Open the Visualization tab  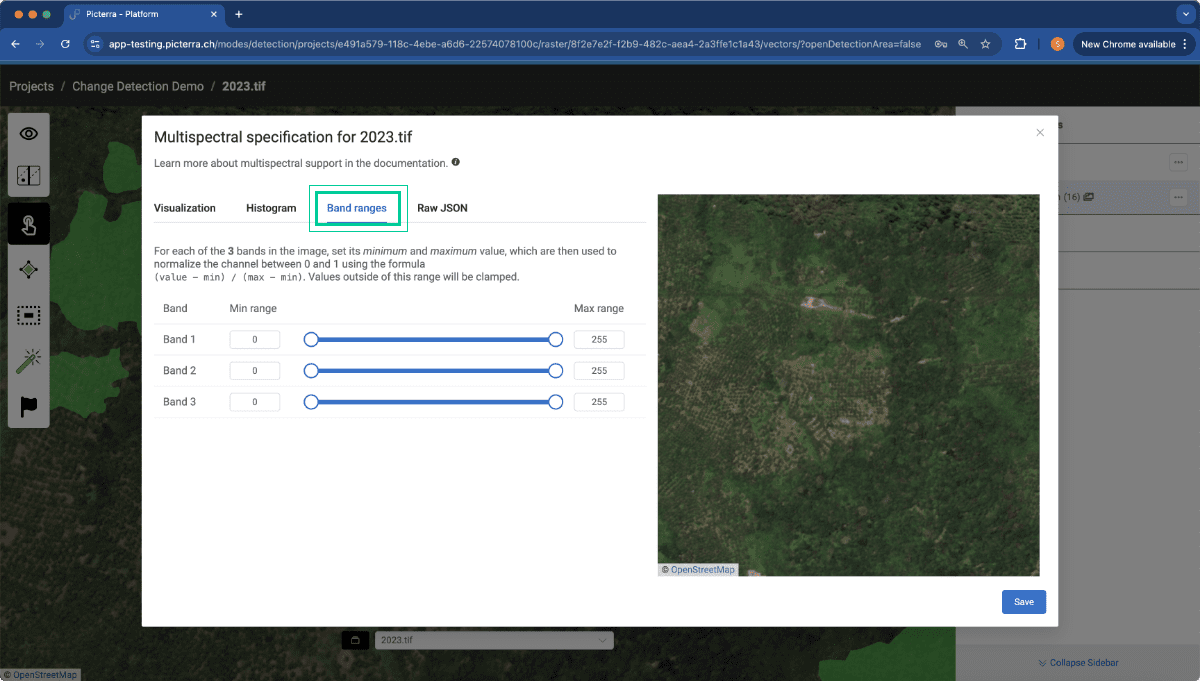pos(185,208)
